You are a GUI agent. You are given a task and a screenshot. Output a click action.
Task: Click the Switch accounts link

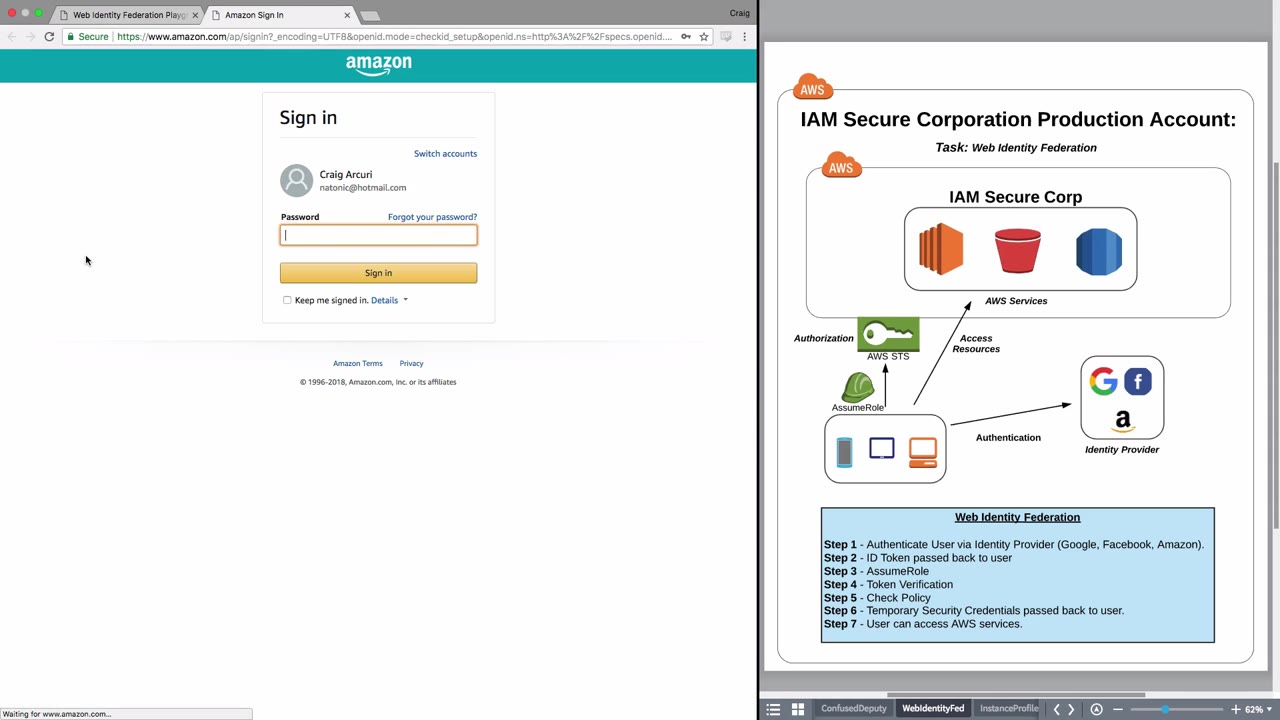pyautogui.click(x=445, y=154)
